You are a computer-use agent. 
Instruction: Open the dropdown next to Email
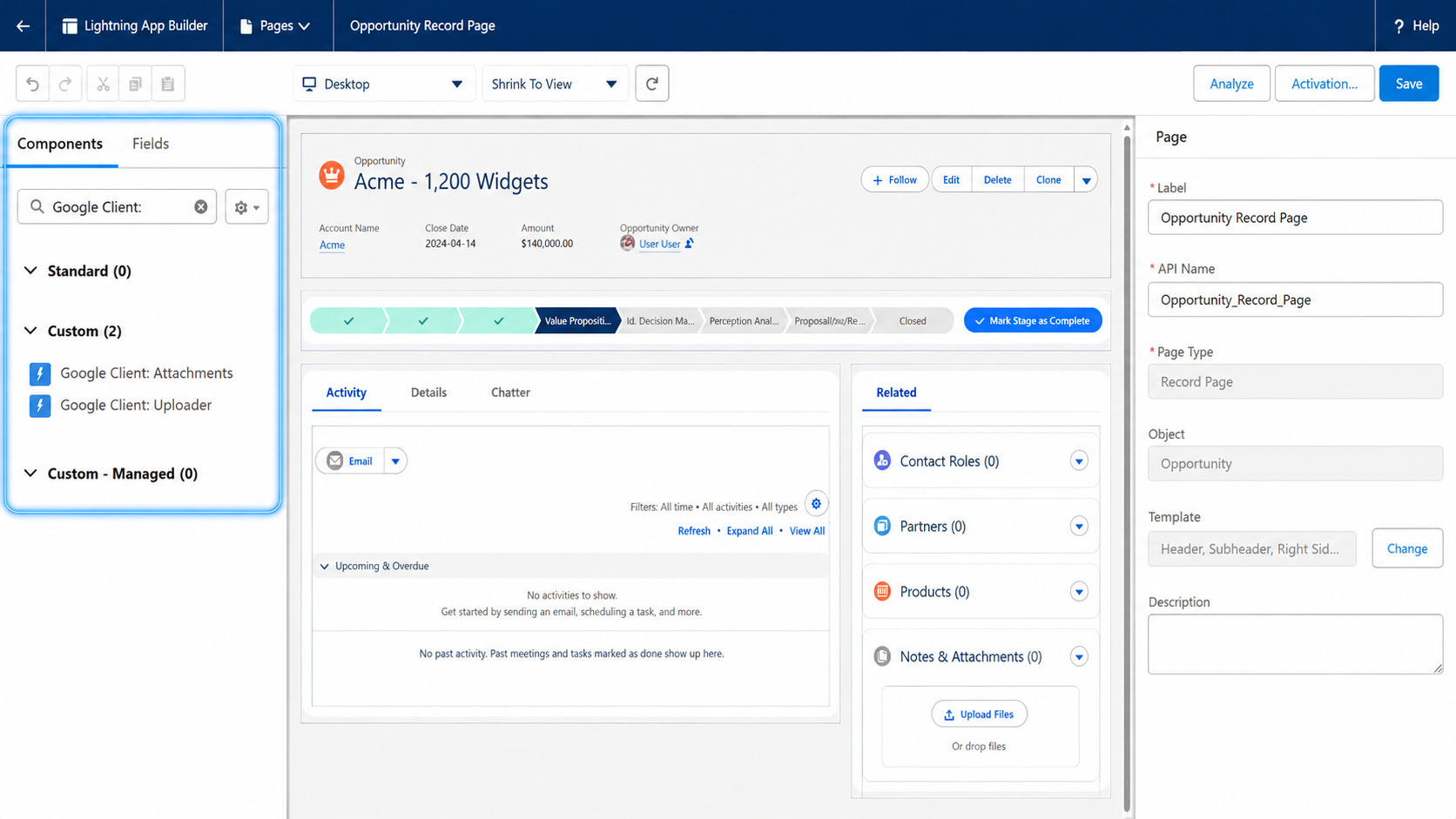395,461
